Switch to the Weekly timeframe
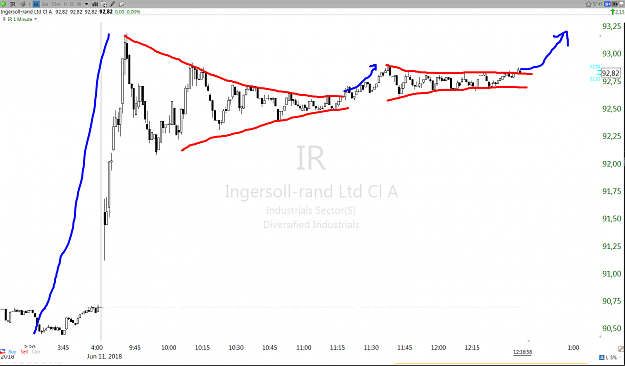 click(x=79, y=4)
